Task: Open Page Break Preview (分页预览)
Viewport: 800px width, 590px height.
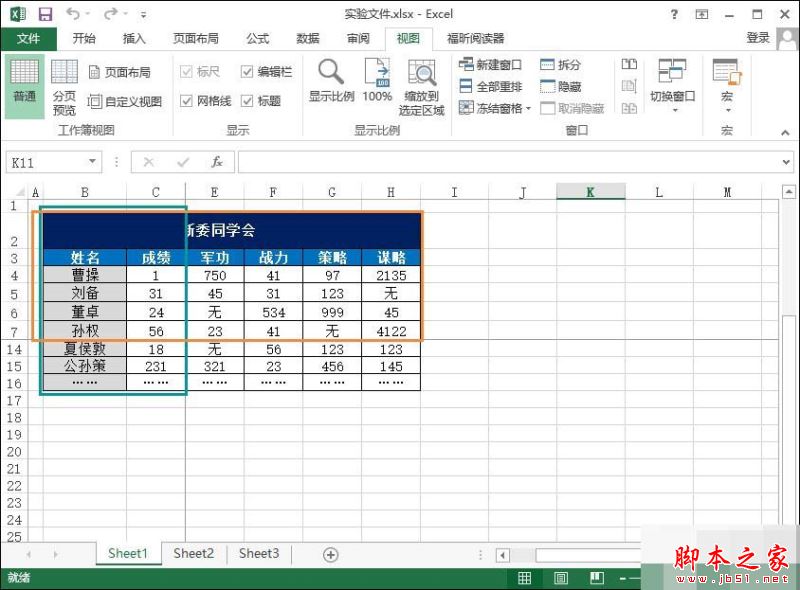Action: pos(64,87)
